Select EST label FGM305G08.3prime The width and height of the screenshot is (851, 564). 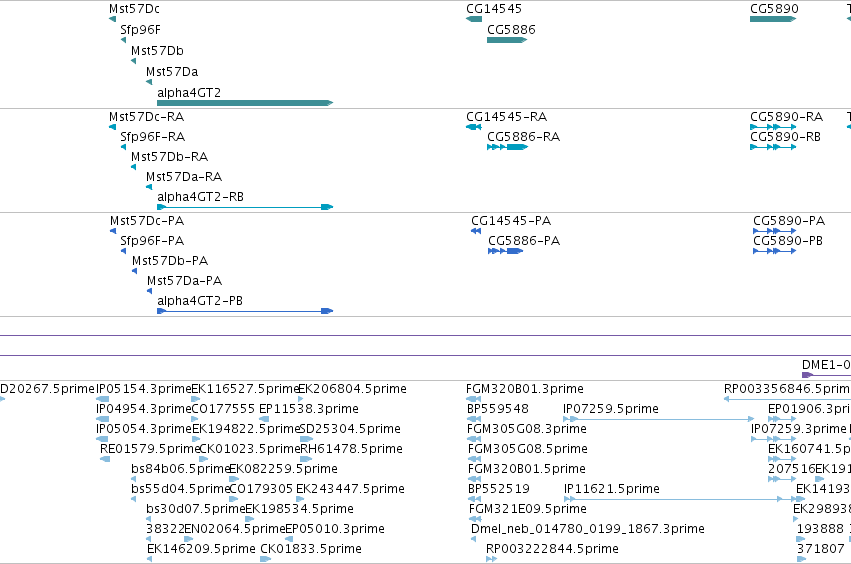point(526,429)
